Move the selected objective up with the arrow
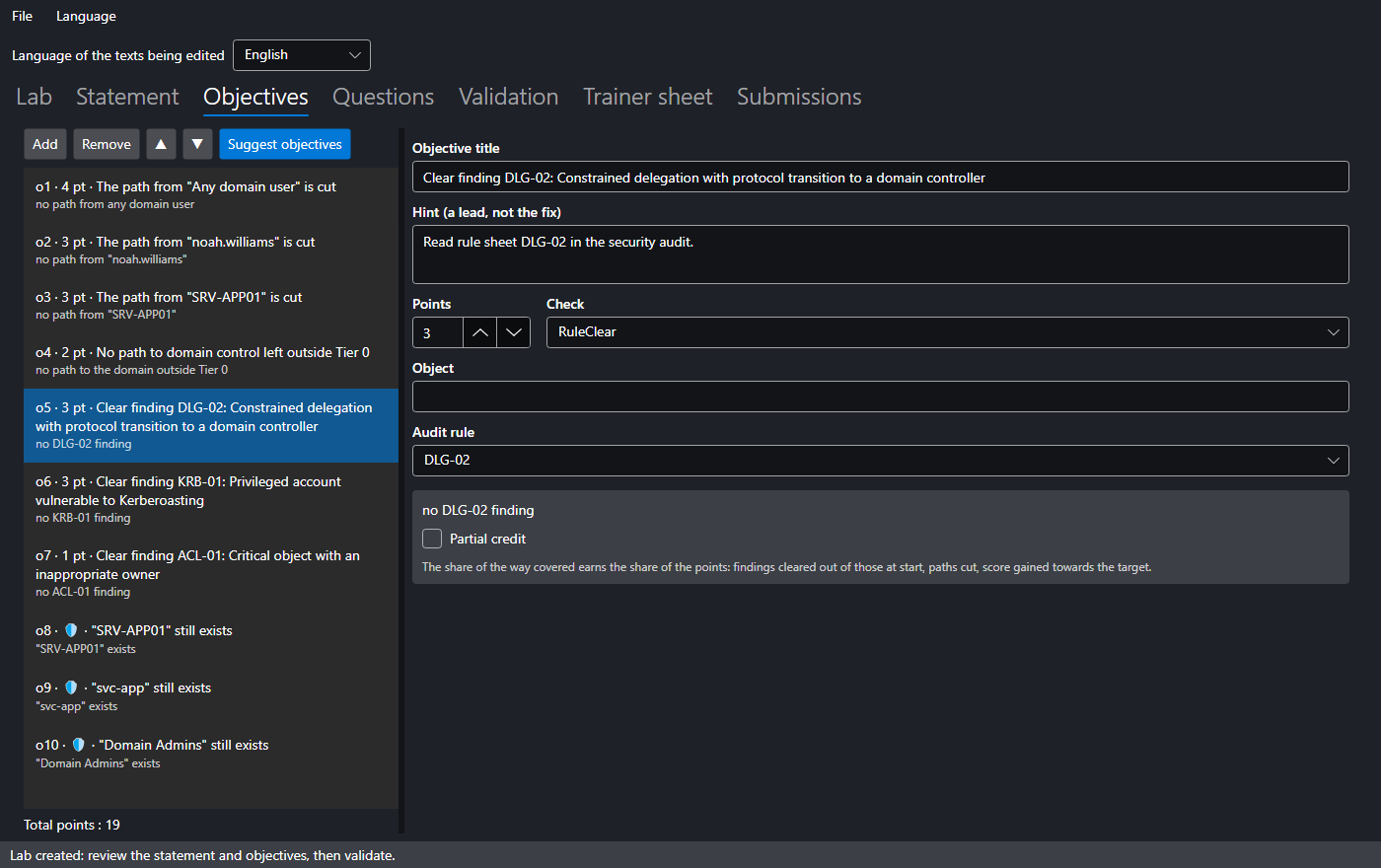 pos(161,144)
